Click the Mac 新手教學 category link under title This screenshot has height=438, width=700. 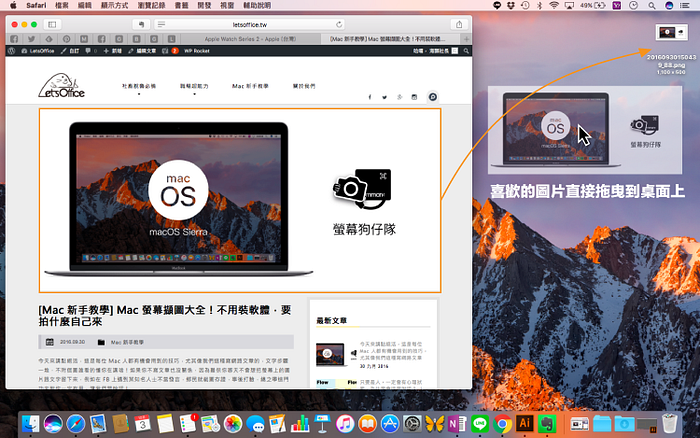pos(127,342)
